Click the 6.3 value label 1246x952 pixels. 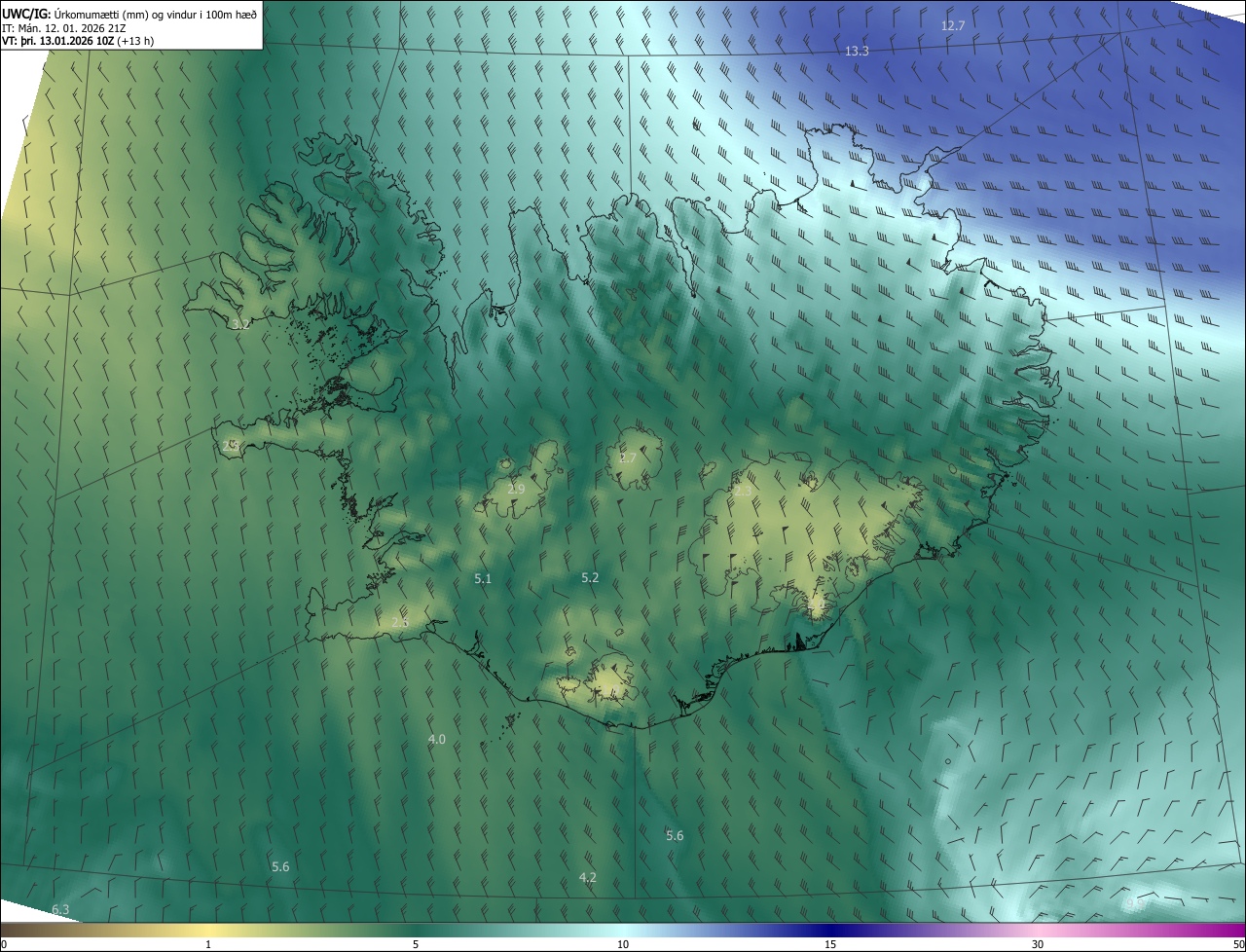click(60, 909)
